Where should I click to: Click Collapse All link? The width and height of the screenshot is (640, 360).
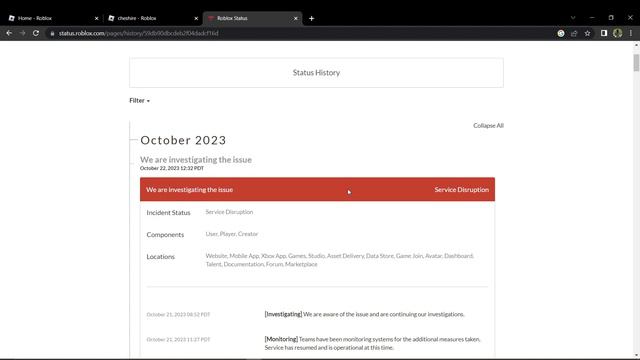pos(488,125)
